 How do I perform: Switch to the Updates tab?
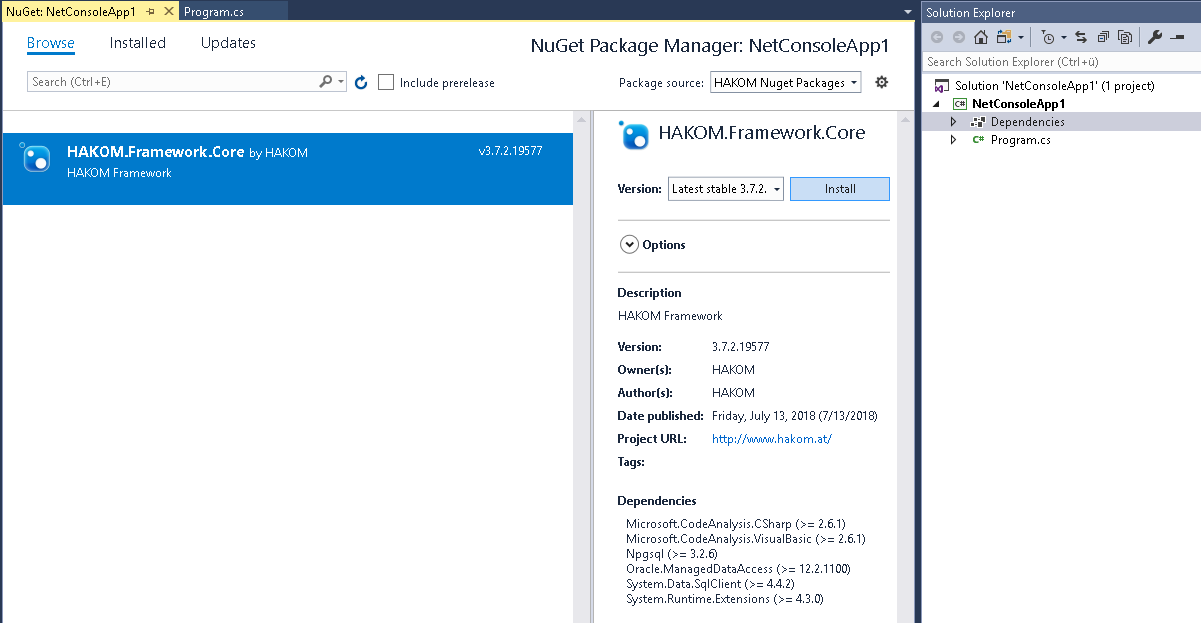click(x=228, y=43)
